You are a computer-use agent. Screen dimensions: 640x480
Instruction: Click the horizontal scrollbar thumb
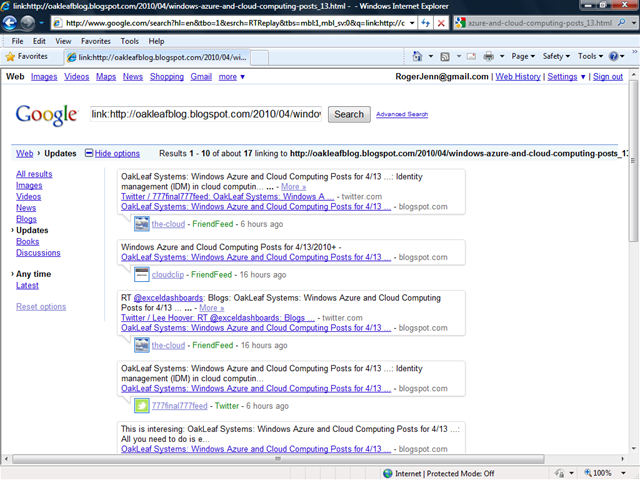point(278,459)
